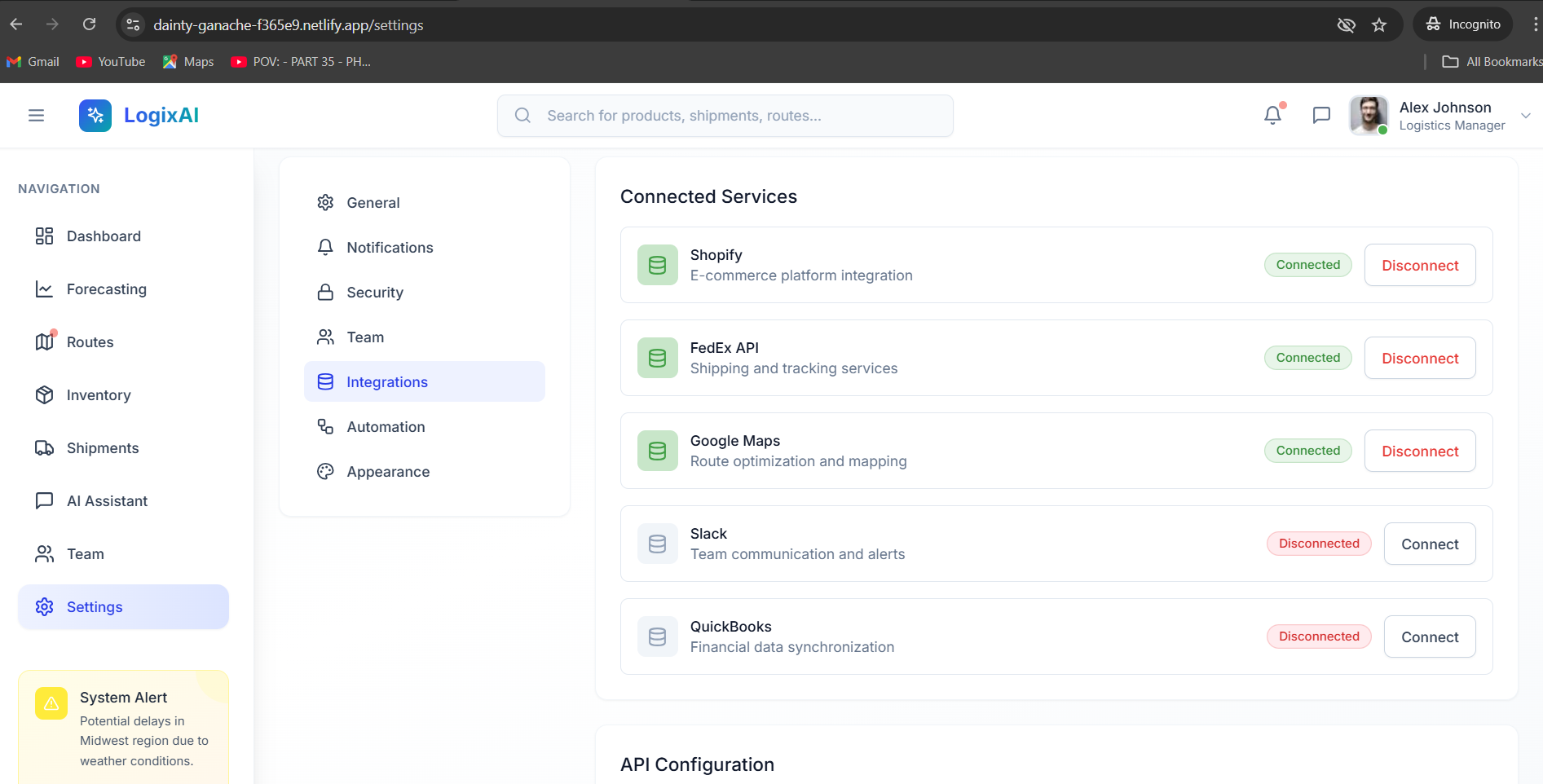
Task: Expand the Alex Johnson user dropdown chevron
Action: (x=1526, y=116)
